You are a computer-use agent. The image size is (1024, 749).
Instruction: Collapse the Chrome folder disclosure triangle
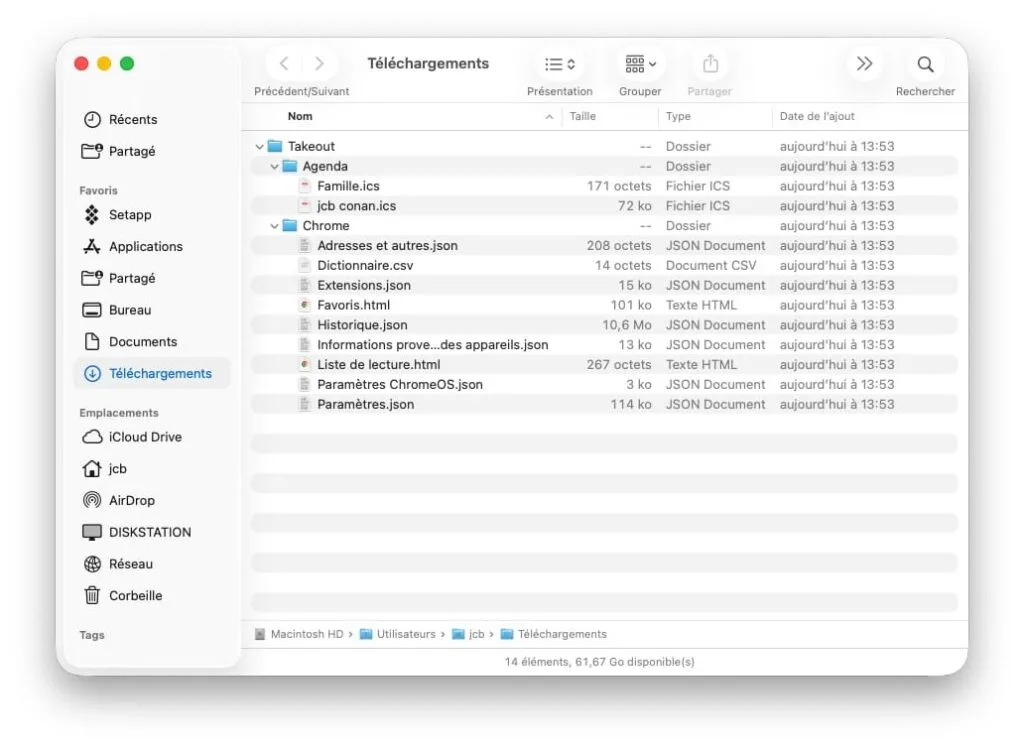(x=275, y=226)
